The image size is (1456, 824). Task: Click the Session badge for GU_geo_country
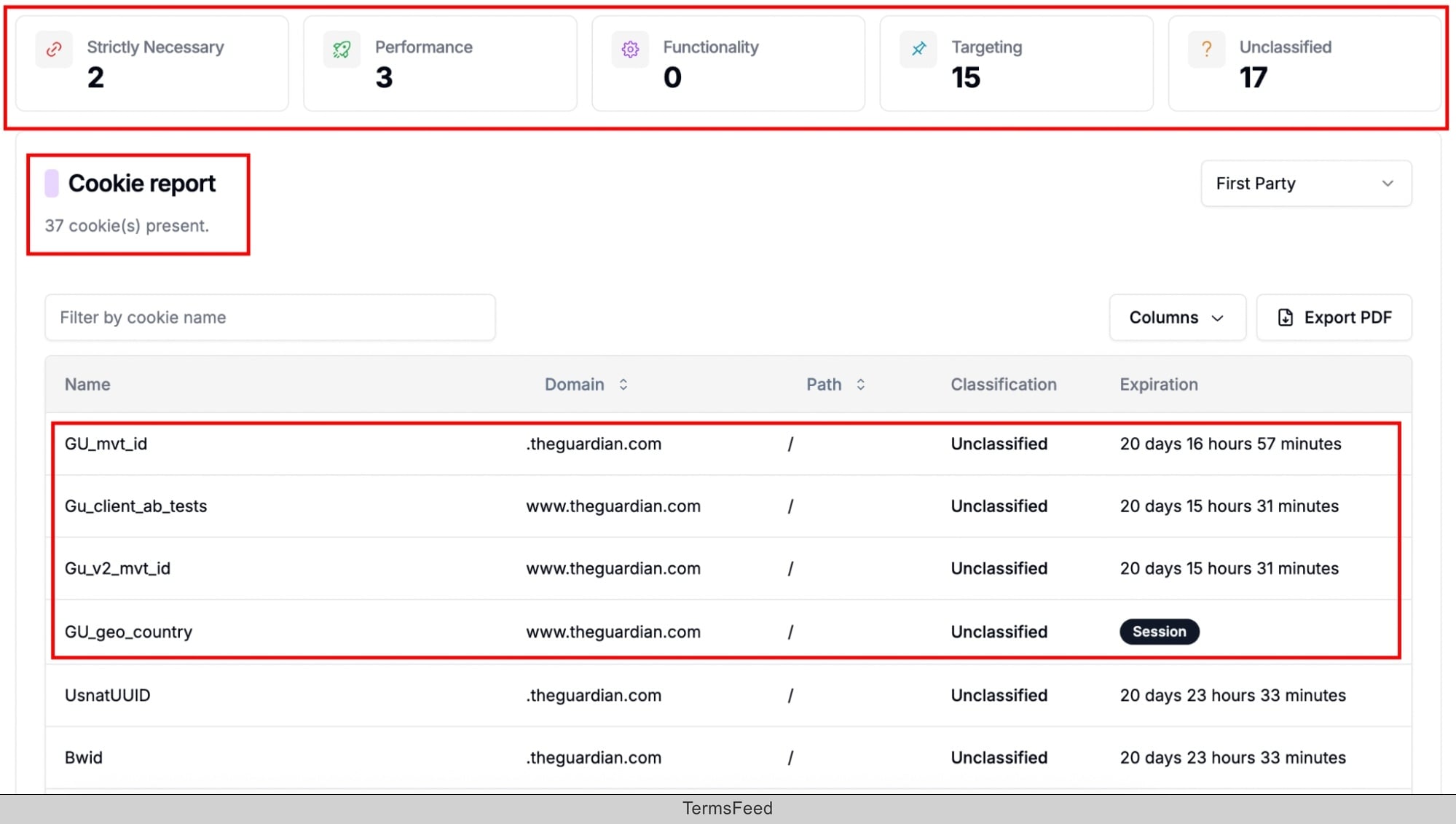tap(1159, 632)
